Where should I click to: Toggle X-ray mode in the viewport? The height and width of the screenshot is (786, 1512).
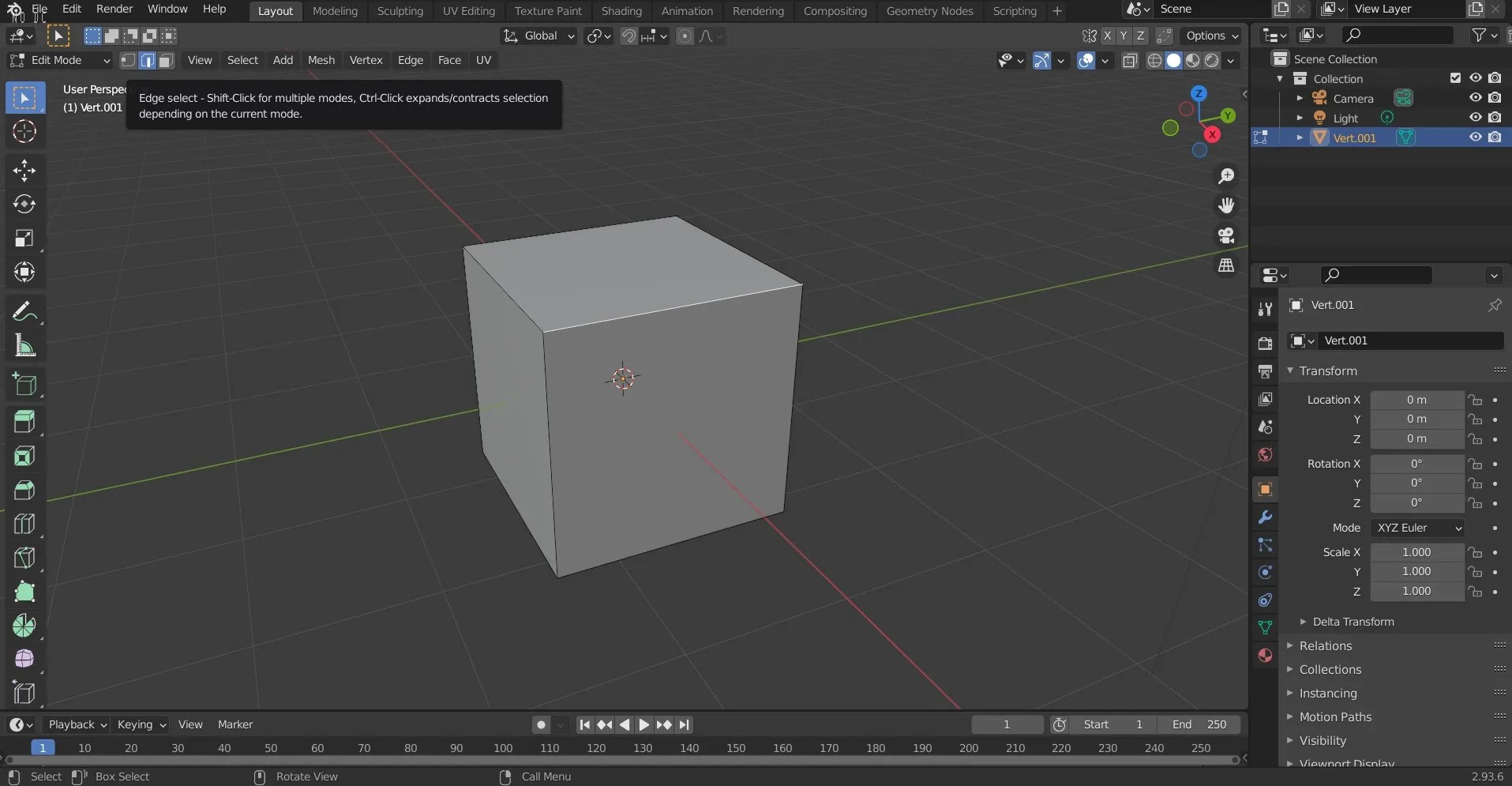[1130, 61]
